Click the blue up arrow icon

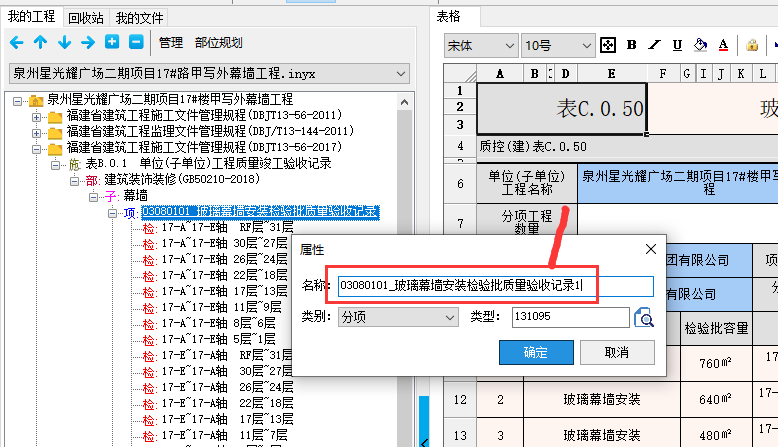(40, 43)
